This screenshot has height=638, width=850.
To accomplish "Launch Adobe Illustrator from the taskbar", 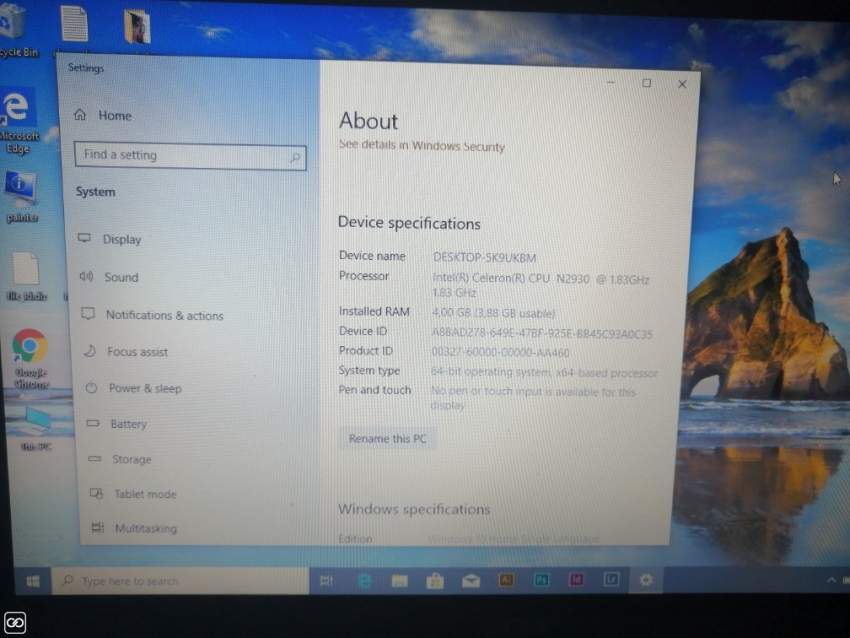I will click(507, 580).
